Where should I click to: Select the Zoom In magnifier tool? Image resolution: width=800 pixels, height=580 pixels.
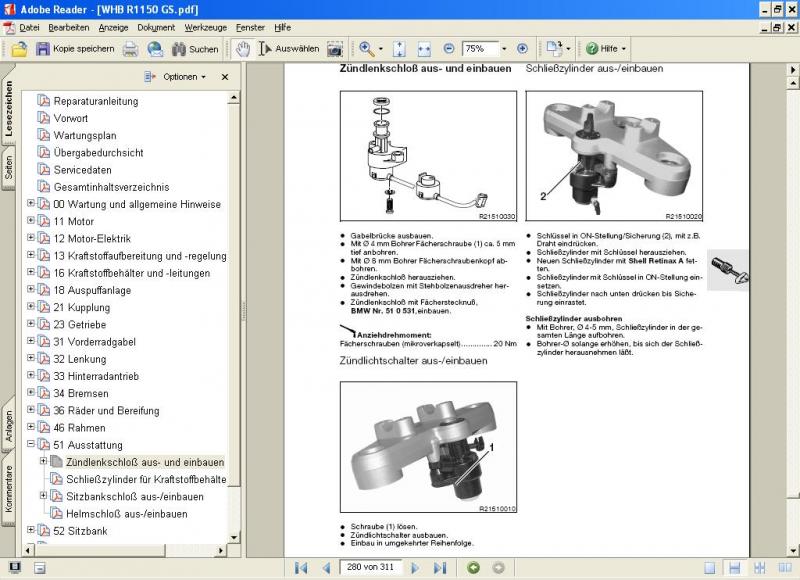point(366,49)
